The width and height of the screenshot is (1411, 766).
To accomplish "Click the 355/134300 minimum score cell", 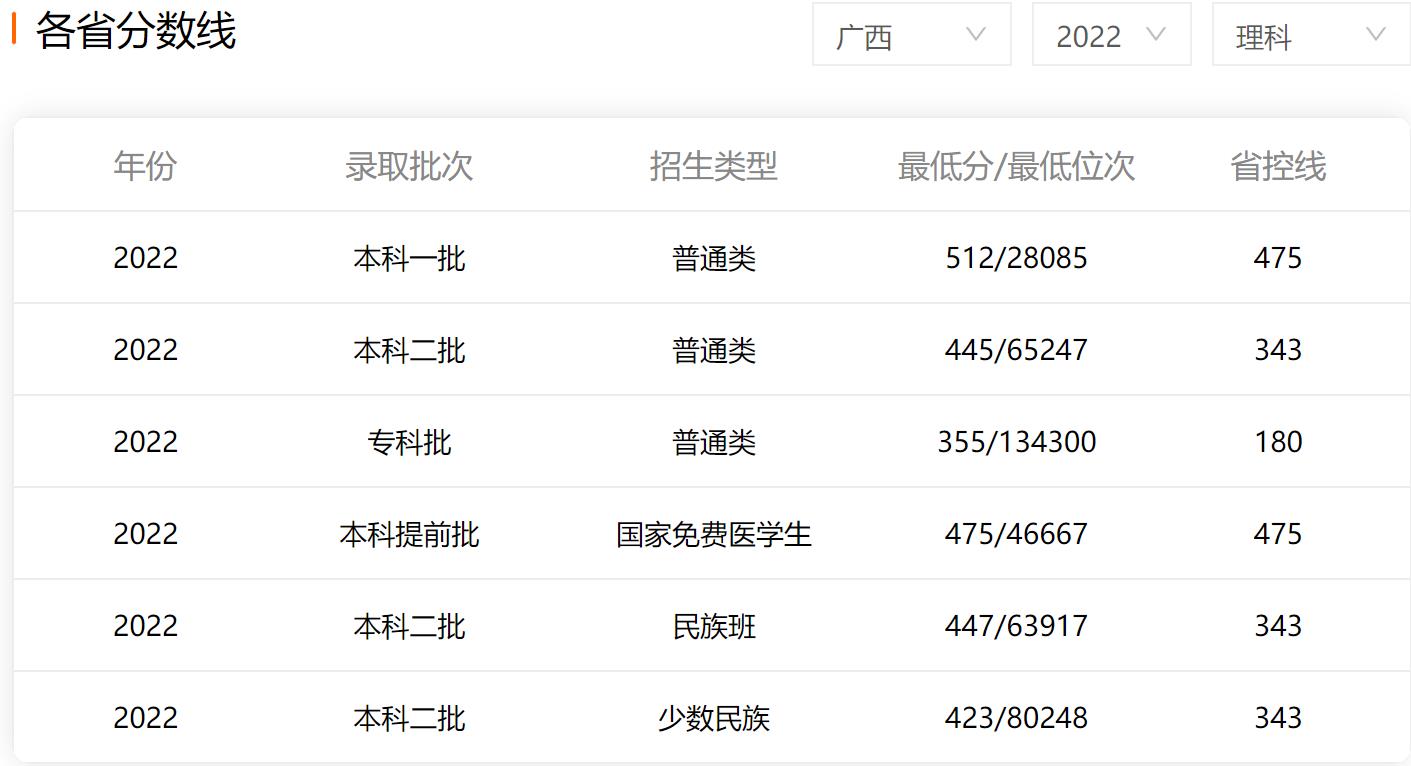I will pos(1016,442).
